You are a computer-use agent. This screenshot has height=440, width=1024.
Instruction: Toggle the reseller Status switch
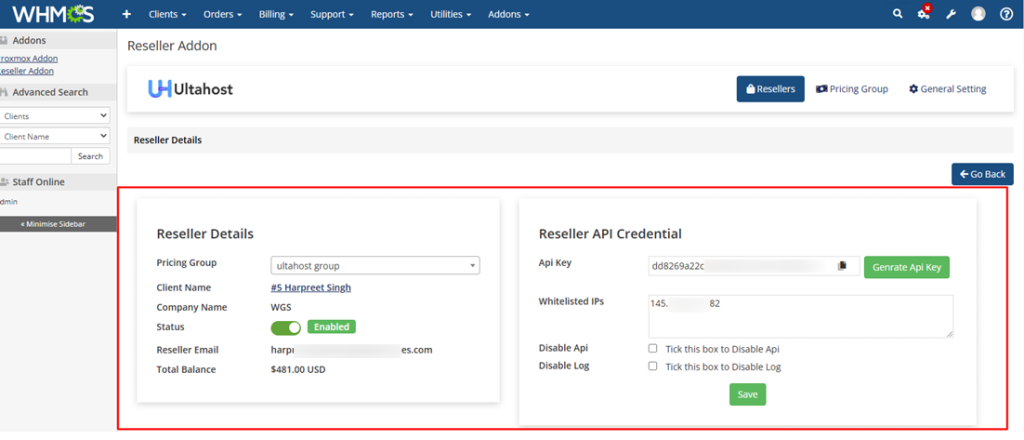click(x=286, y=327)
